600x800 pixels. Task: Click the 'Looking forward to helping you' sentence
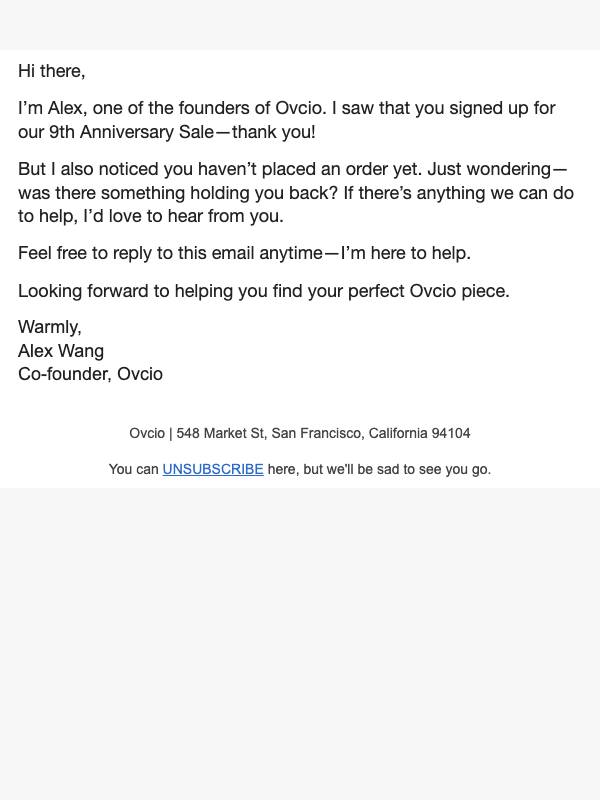[x=264, y=291]
